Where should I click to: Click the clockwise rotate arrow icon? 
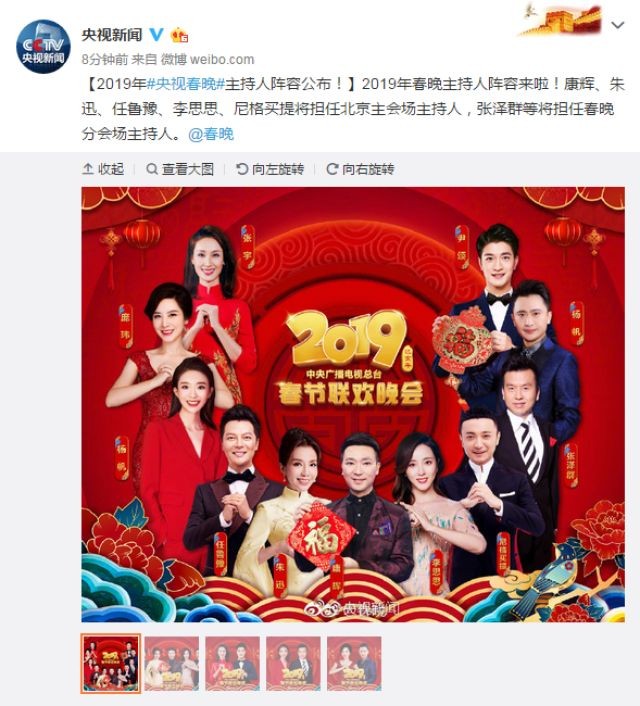[x=332, y=169]
